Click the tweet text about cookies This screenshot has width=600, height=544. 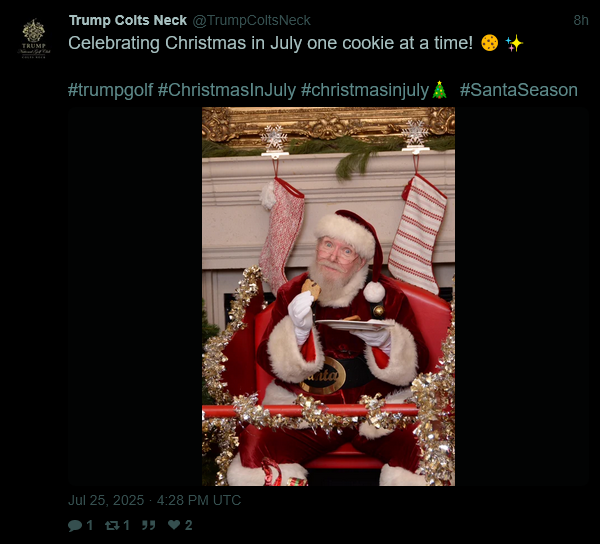click(271, 43)
